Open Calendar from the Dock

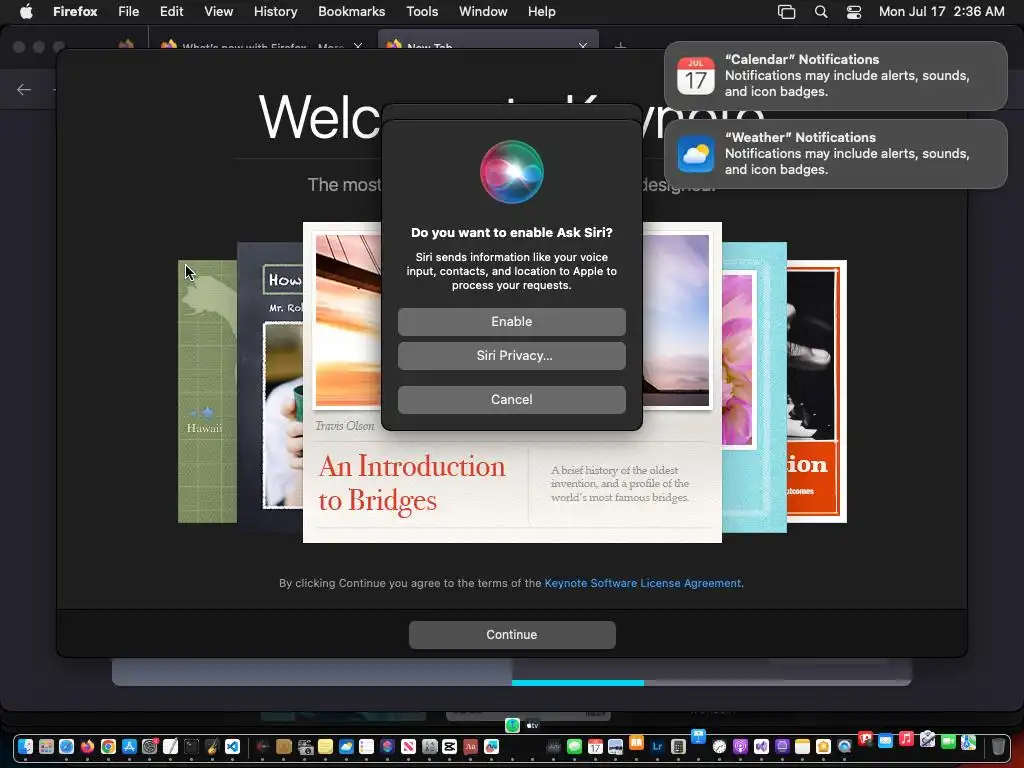pyautogui.click(x=596, y=746)
